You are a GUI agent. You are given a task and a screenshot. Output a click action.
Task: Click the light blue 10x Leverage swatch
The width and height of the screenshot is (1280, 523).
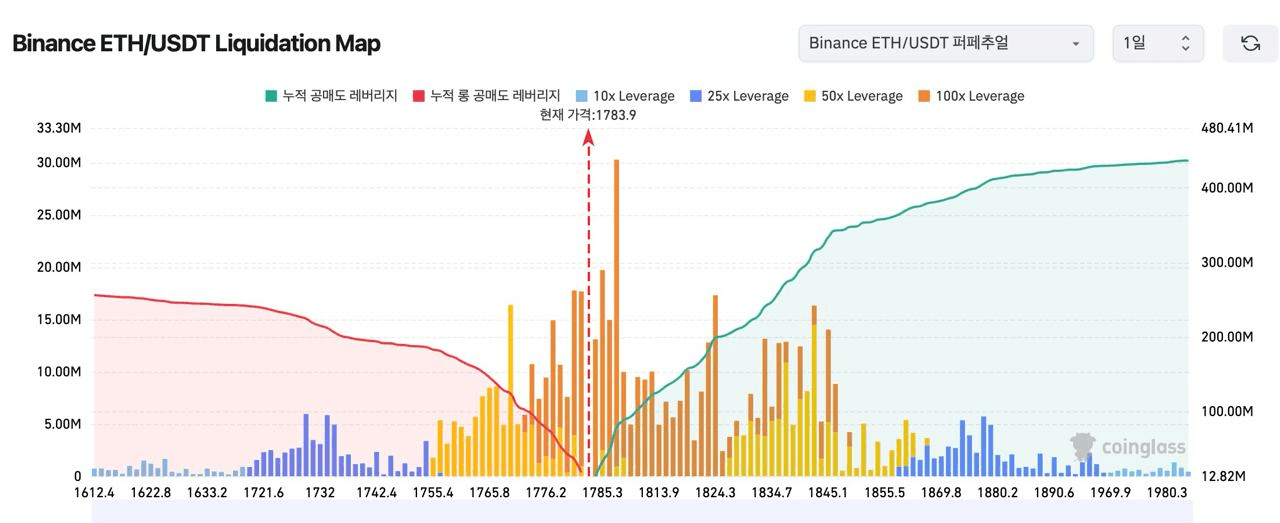click(x=580, y=96)
